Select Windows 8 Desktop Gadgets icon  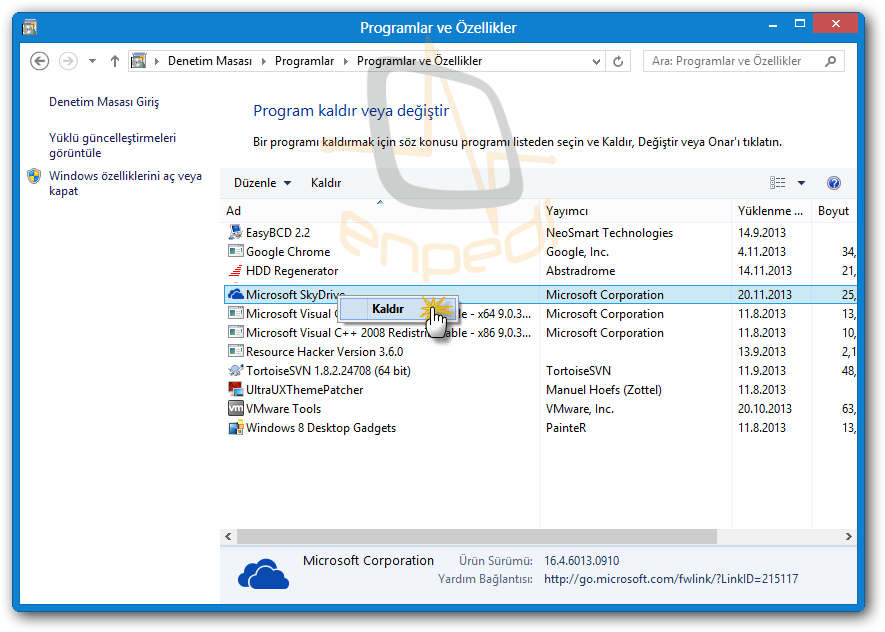point(235,428)
